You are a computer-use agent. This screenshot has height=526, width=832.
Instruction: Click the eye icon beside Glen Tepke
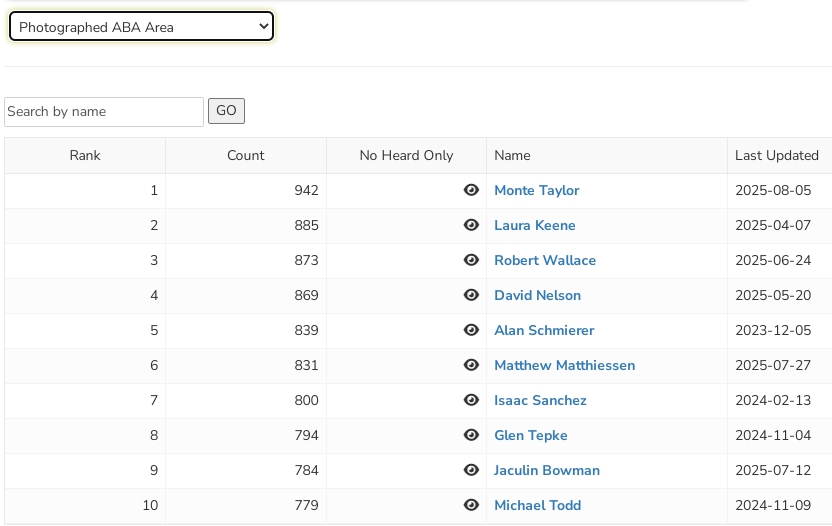(x=471, y=435)
